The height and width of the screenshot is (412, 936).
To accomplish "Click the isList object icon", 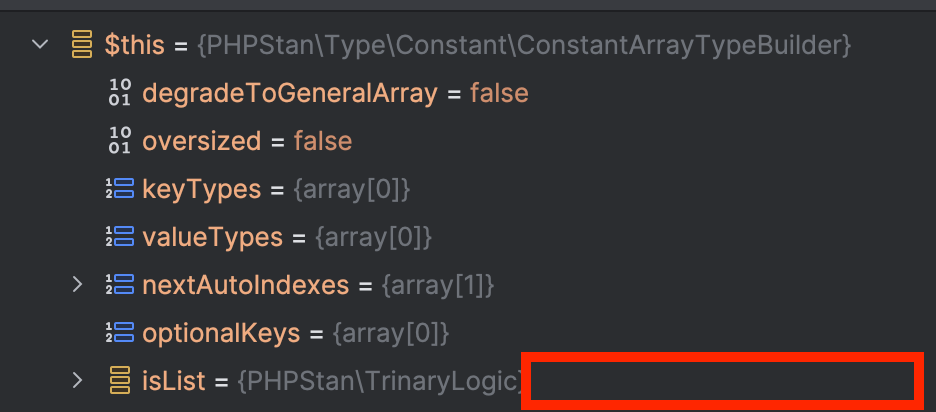I will tap(120, 380).
